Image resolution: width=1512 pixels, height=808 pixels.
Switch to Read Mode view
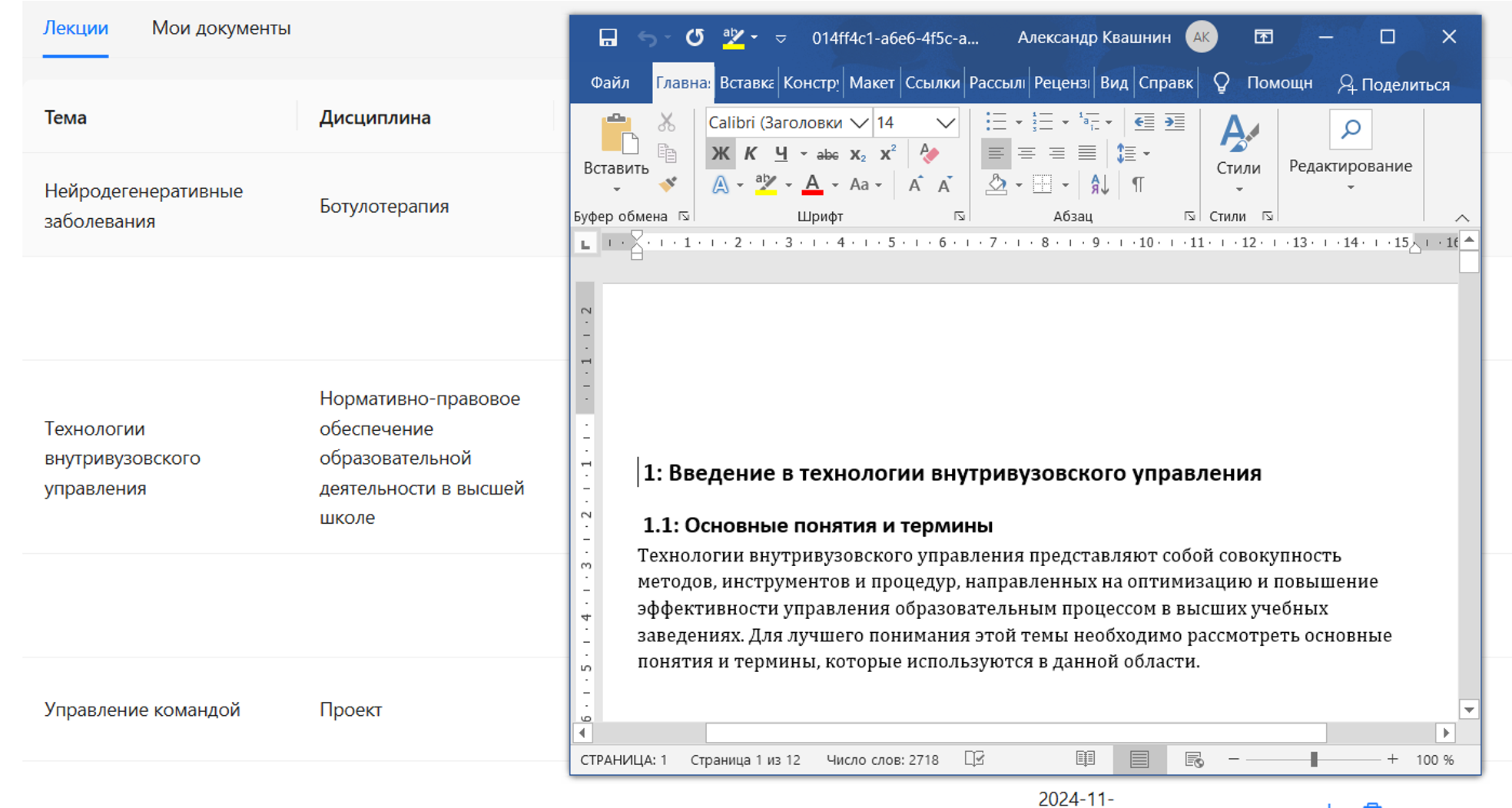pyautogui.click(x=1086, y=759)
